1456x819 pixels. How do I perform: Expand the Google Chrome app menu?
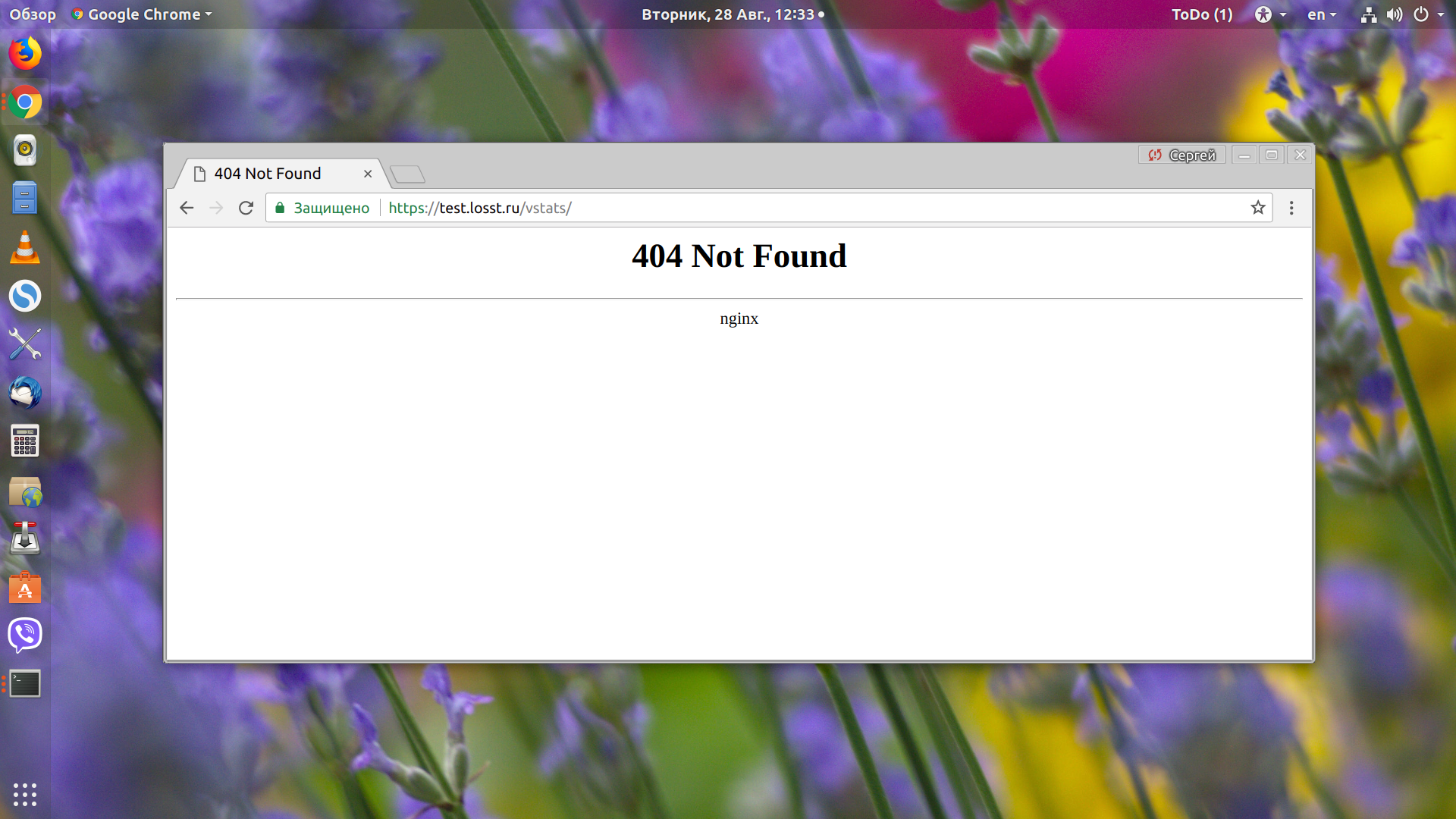[142, 14]
